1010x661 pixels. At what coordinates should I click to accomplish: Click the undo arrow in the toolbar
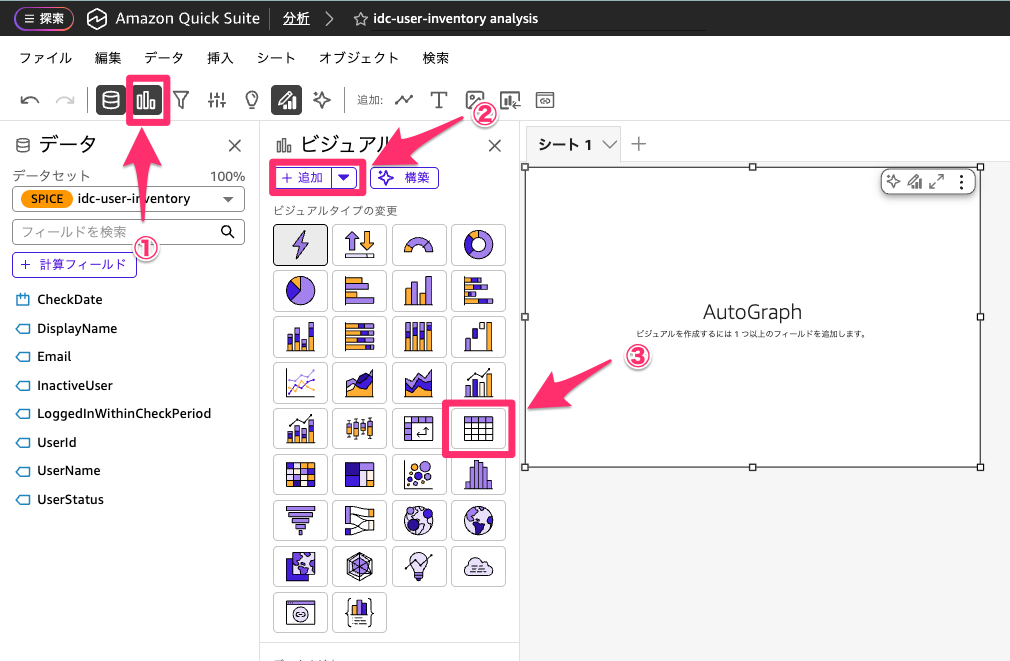pos(29,100)
